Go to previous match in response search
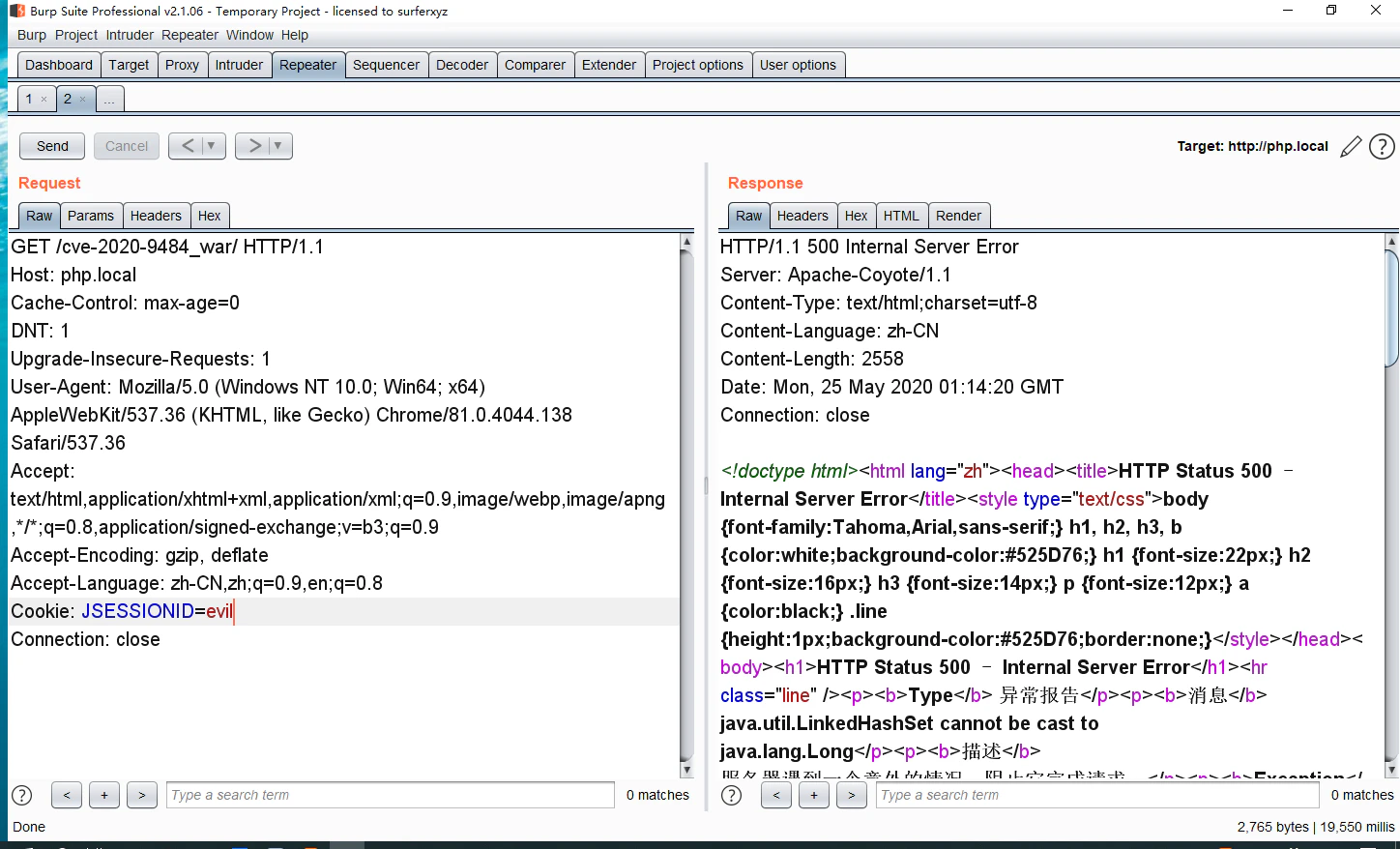This screenshot has height=849, width=1400. point(776,795)
